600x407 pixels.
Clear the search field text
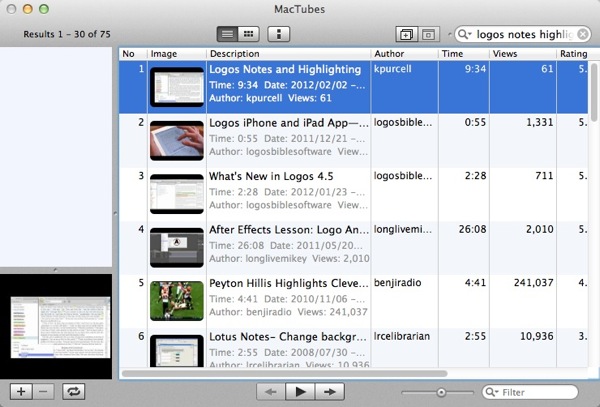click(x=582, y=34)
